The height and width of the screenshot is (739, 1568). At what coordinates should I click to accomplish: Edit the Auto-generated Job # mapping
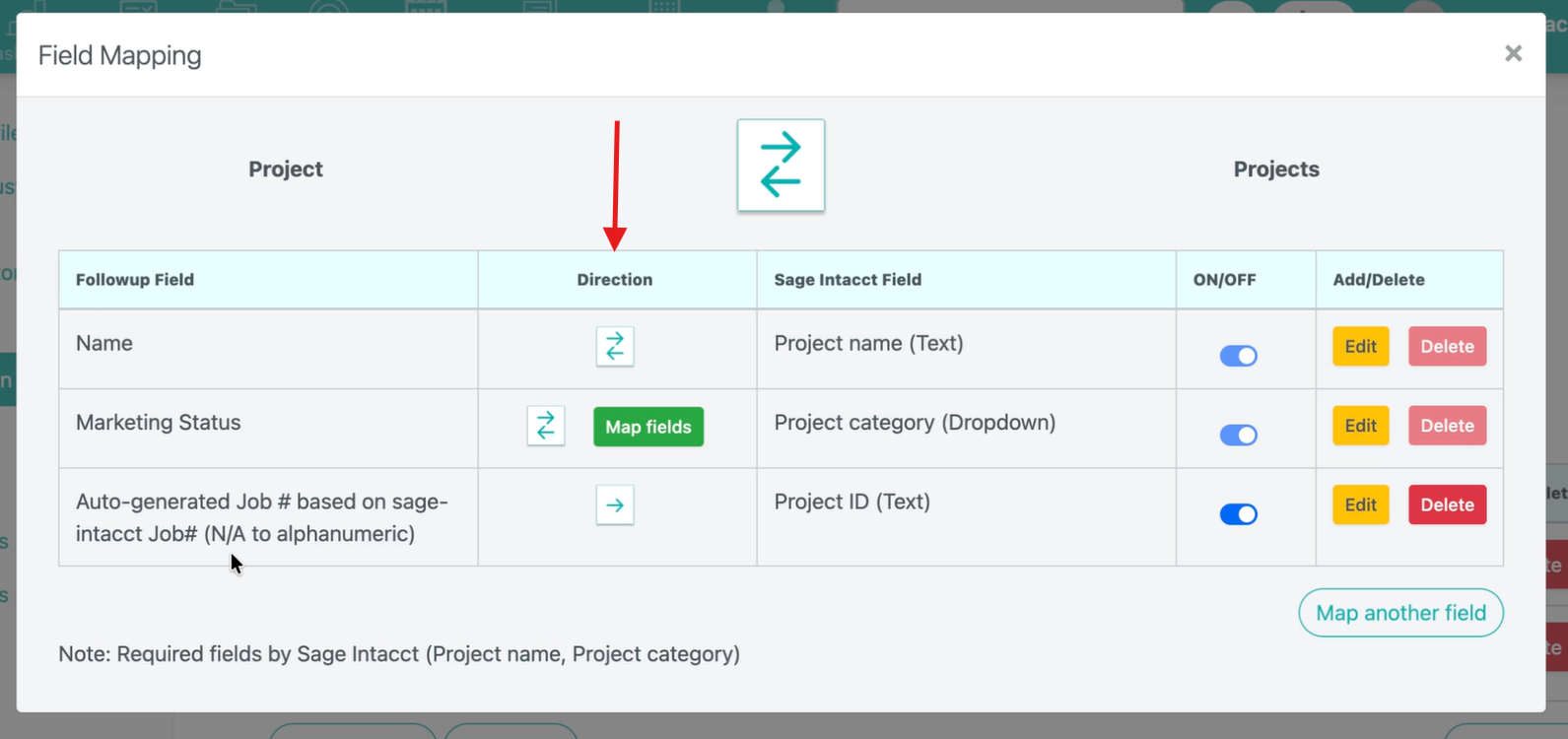point(1360,504)
